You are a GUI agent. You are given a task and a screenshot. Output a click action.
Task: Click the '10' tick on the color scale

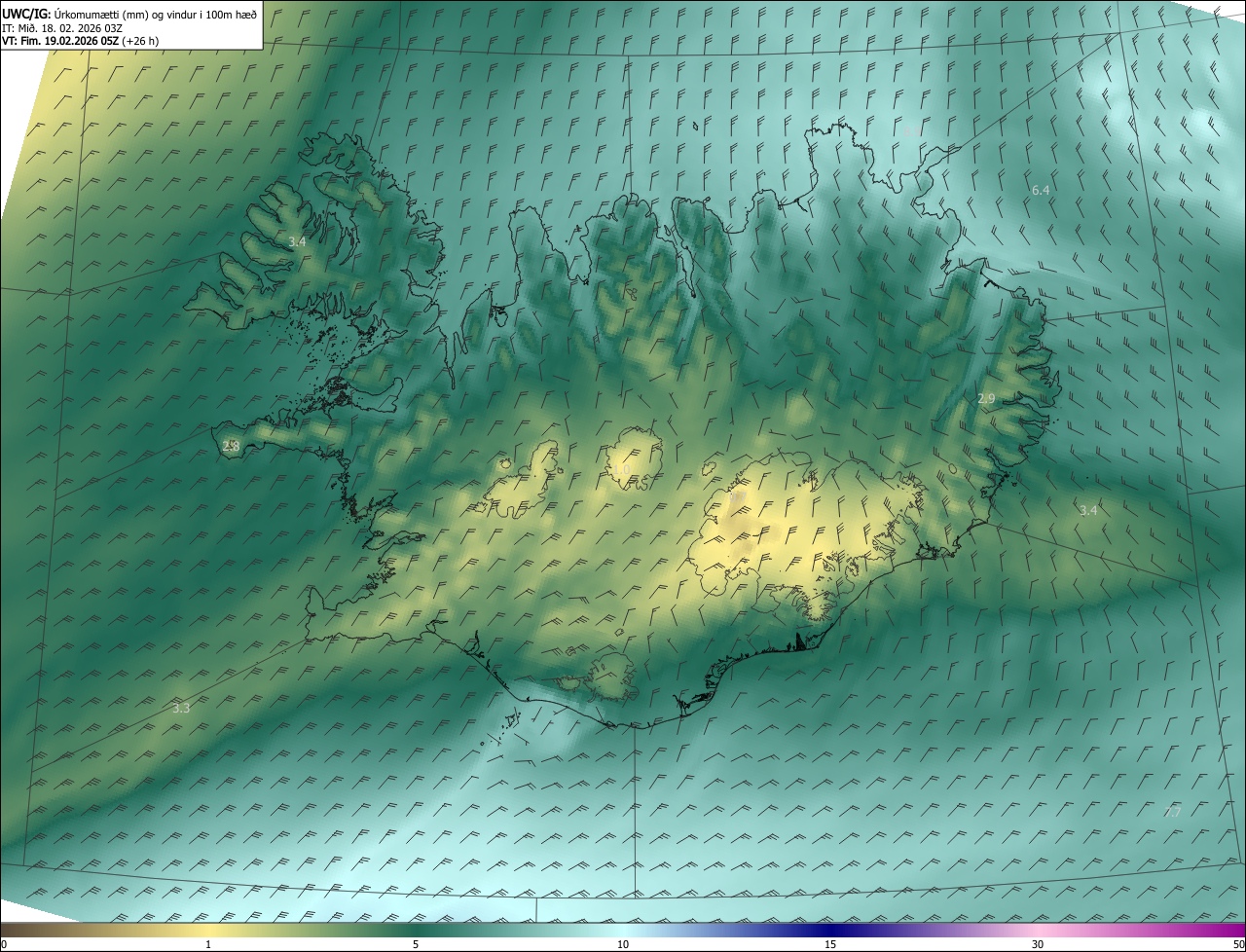tap(623, 944)
